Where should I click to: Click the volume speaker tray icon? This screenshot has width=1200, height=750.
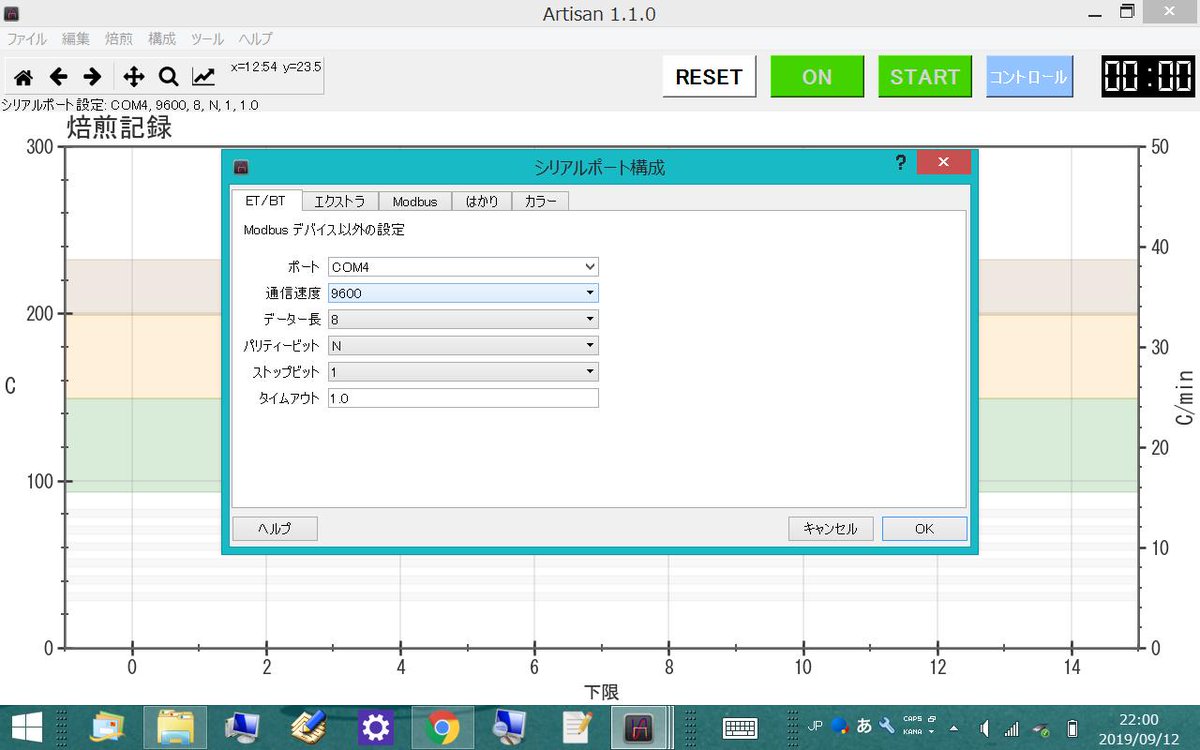point(984,728)
